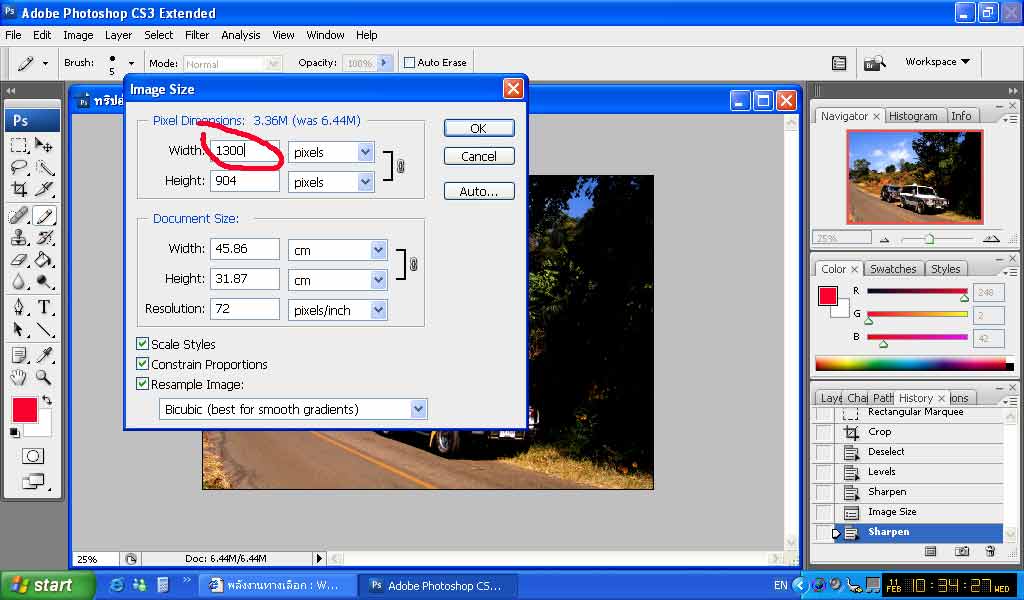Choose the Paint Bucket tool
This screenshot has height=600, width=1024.
coord(44,260)
